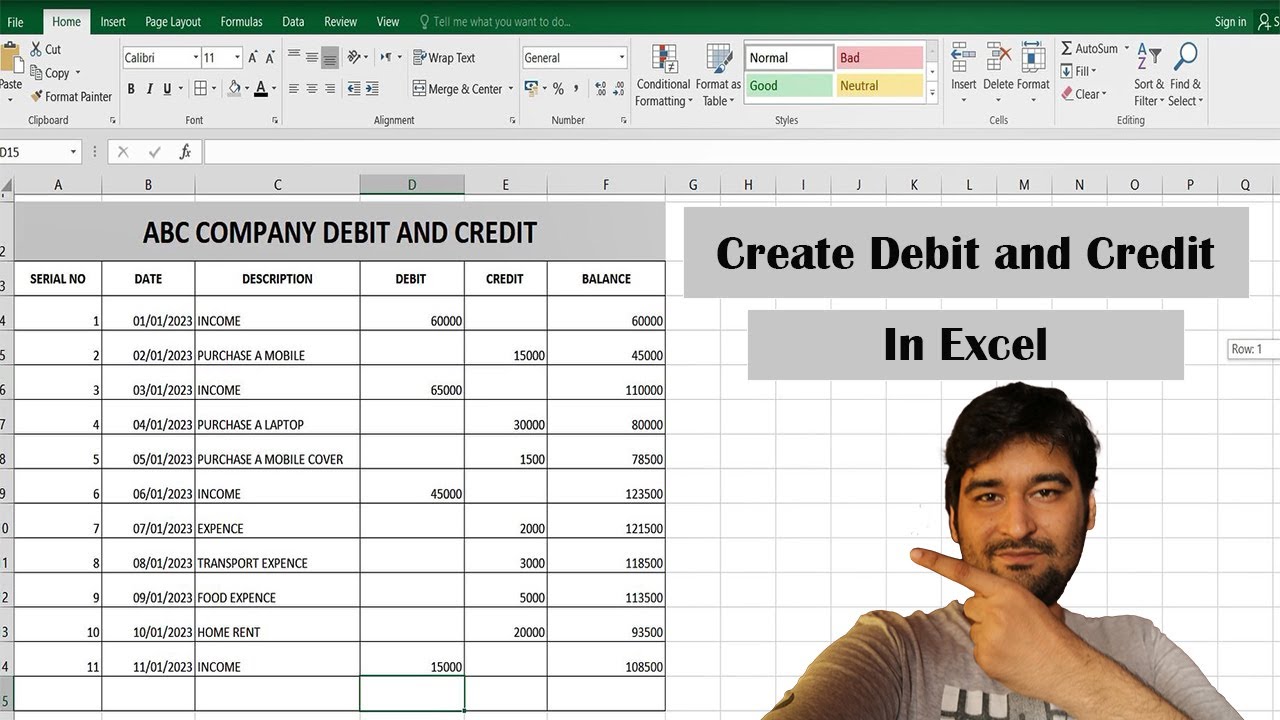This screenshot has height=720, width=1280.
Task: Toggle Bold formatting
Action: tap(131, 89)
